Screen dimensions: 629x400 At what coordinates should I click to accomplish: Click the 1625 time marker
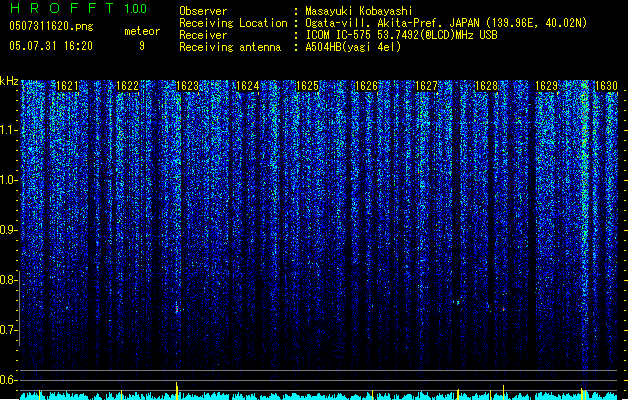[x=307, y=86]
